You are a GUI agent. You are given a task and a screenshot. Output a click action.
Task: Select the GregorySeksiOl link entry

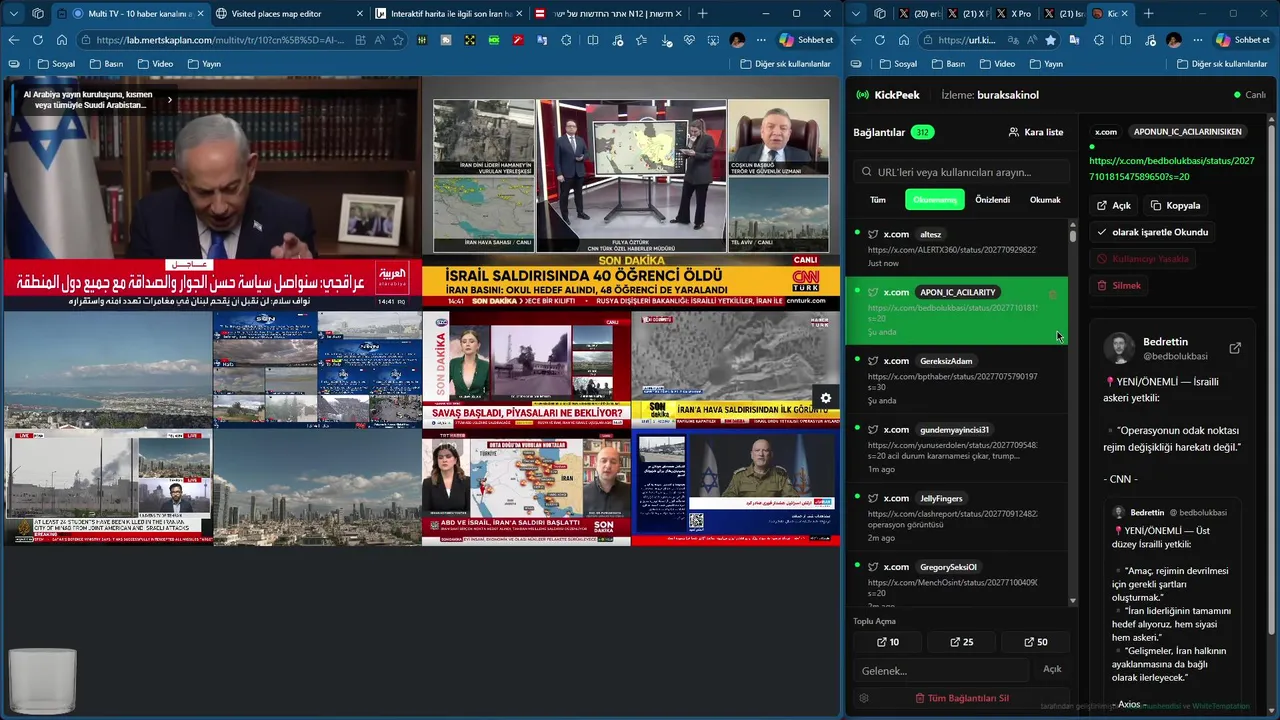(957, 580)
